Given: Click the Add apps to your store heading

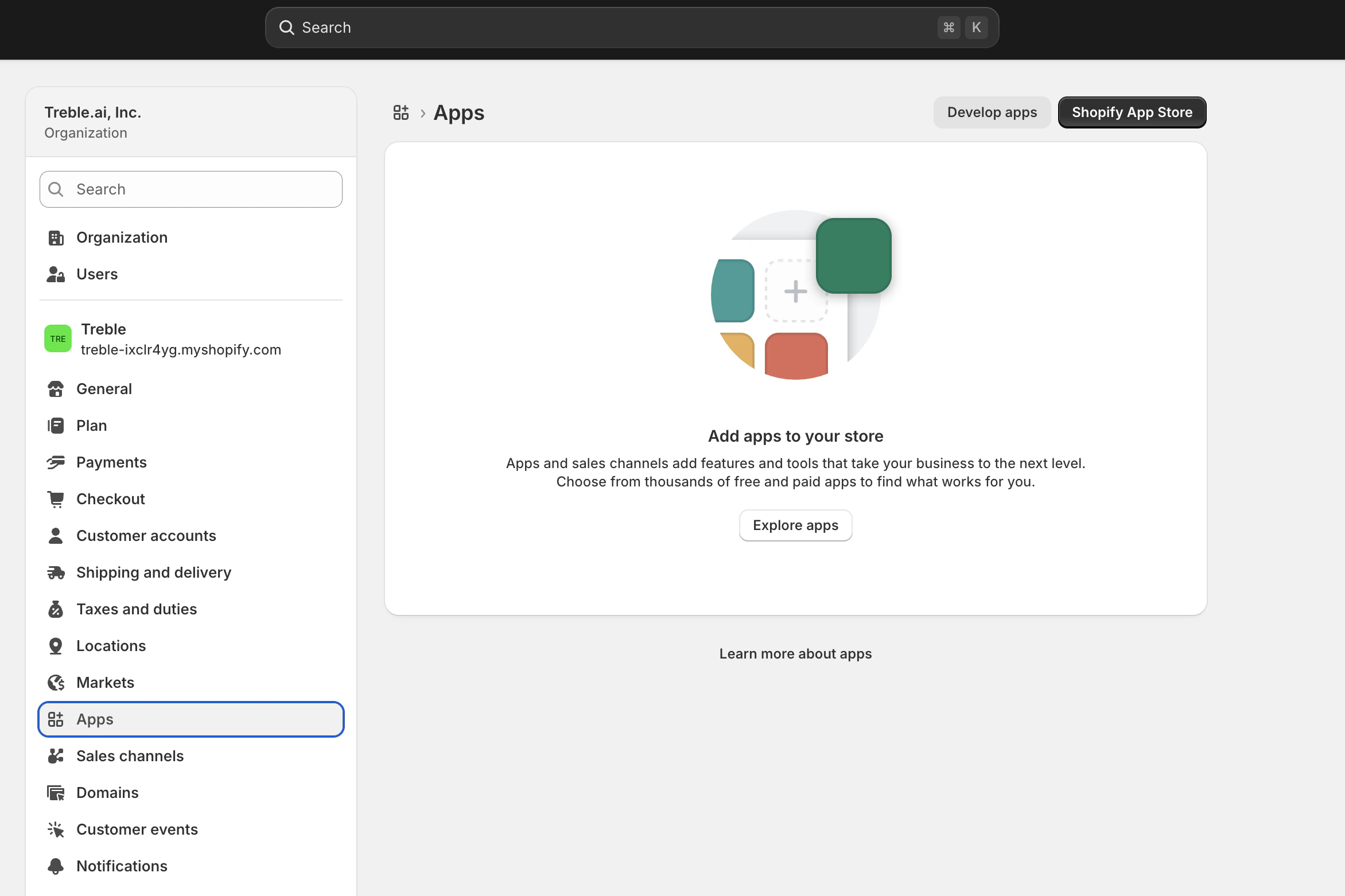Looking at the screenshot, I should (x=795, y=437).
